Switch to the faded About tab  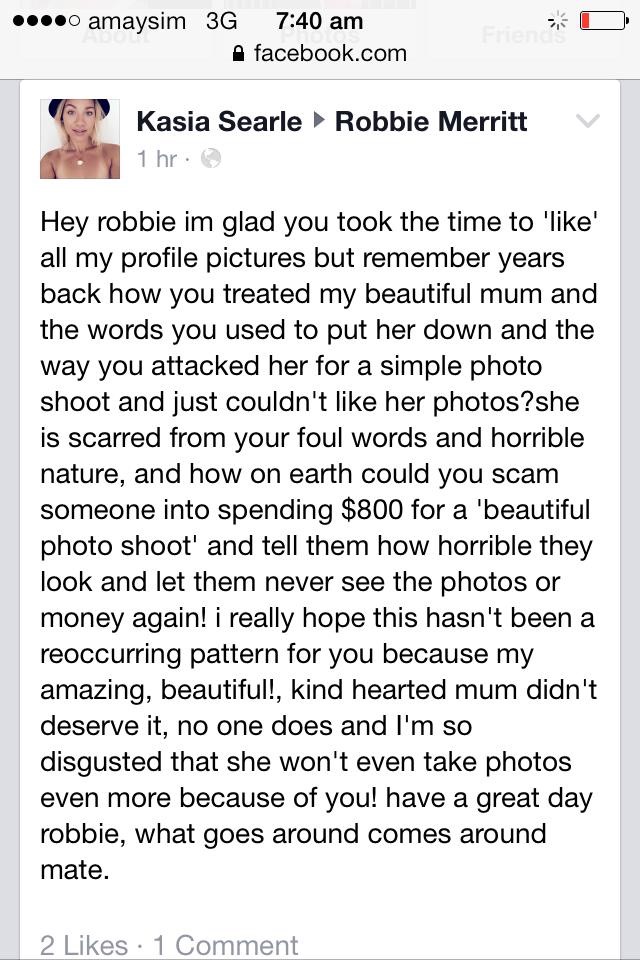[115, 37]
